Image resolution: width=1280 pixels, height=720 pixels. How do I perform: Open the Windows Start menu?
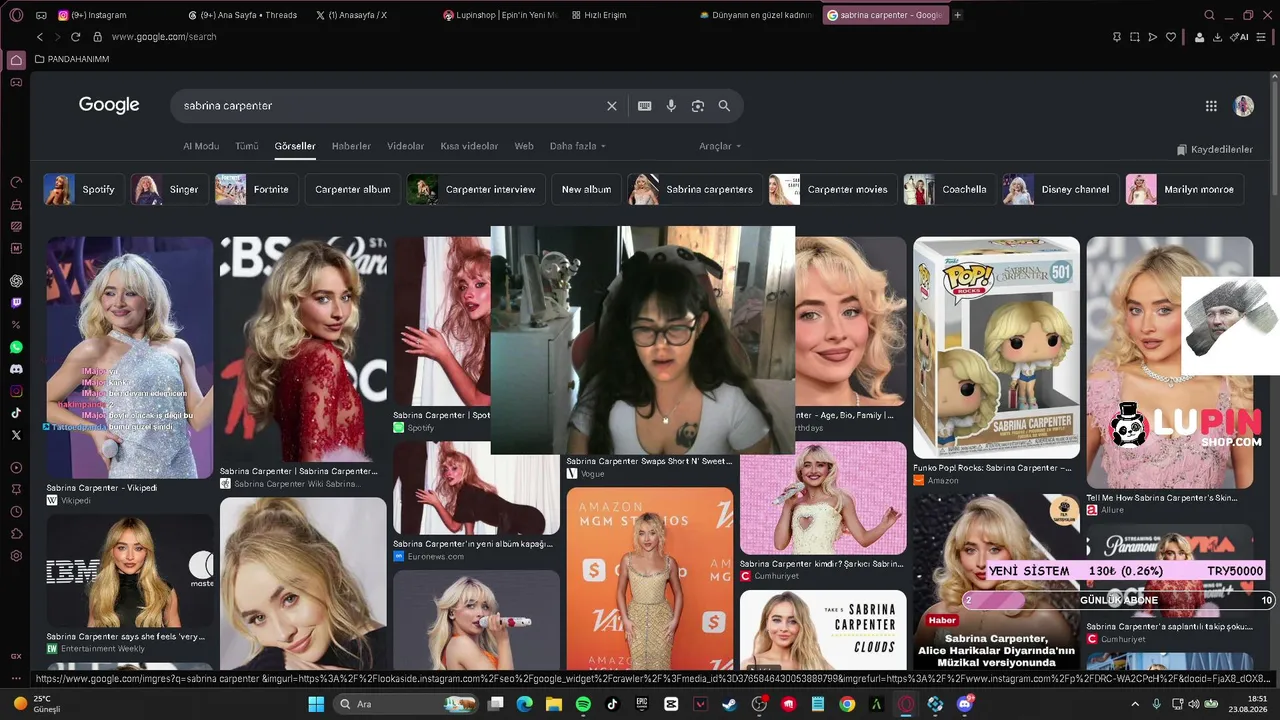(316, 704)
